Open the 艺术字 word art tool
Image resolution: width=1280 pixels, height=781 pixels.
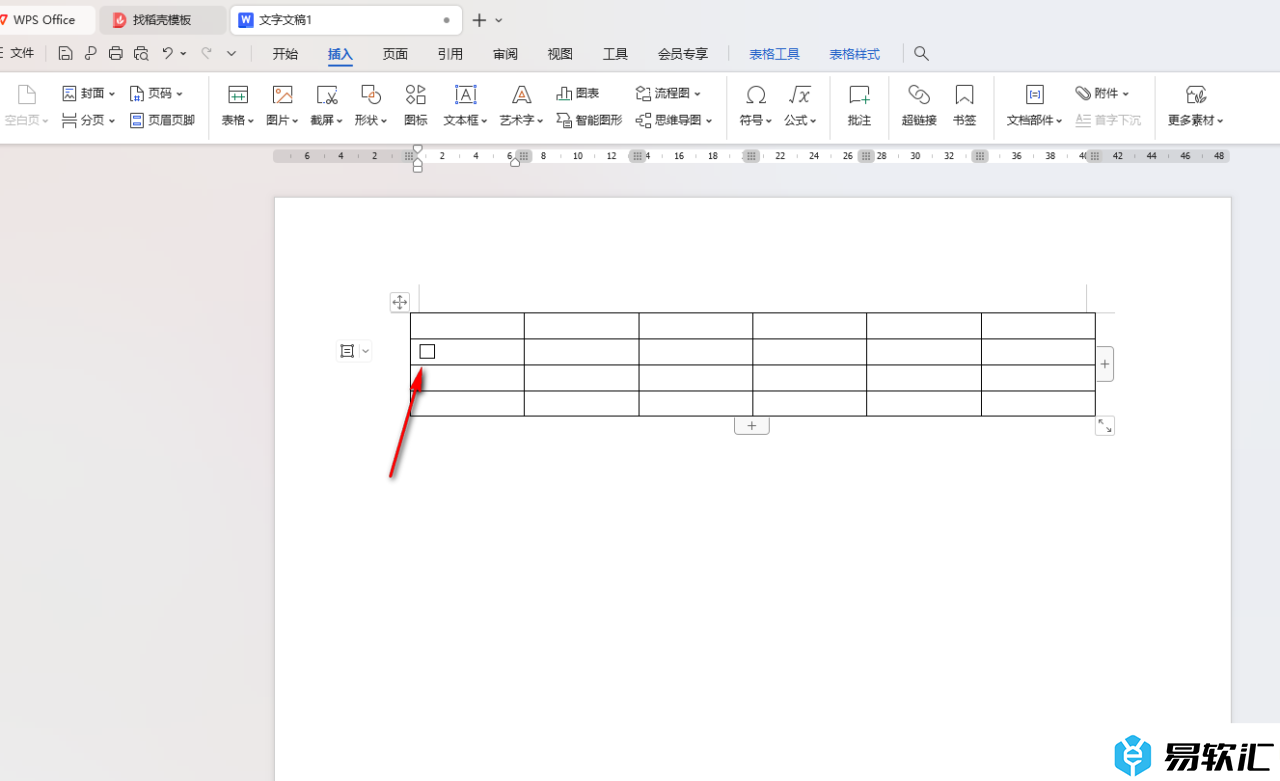pyautogui.click(x=522, y=106)
